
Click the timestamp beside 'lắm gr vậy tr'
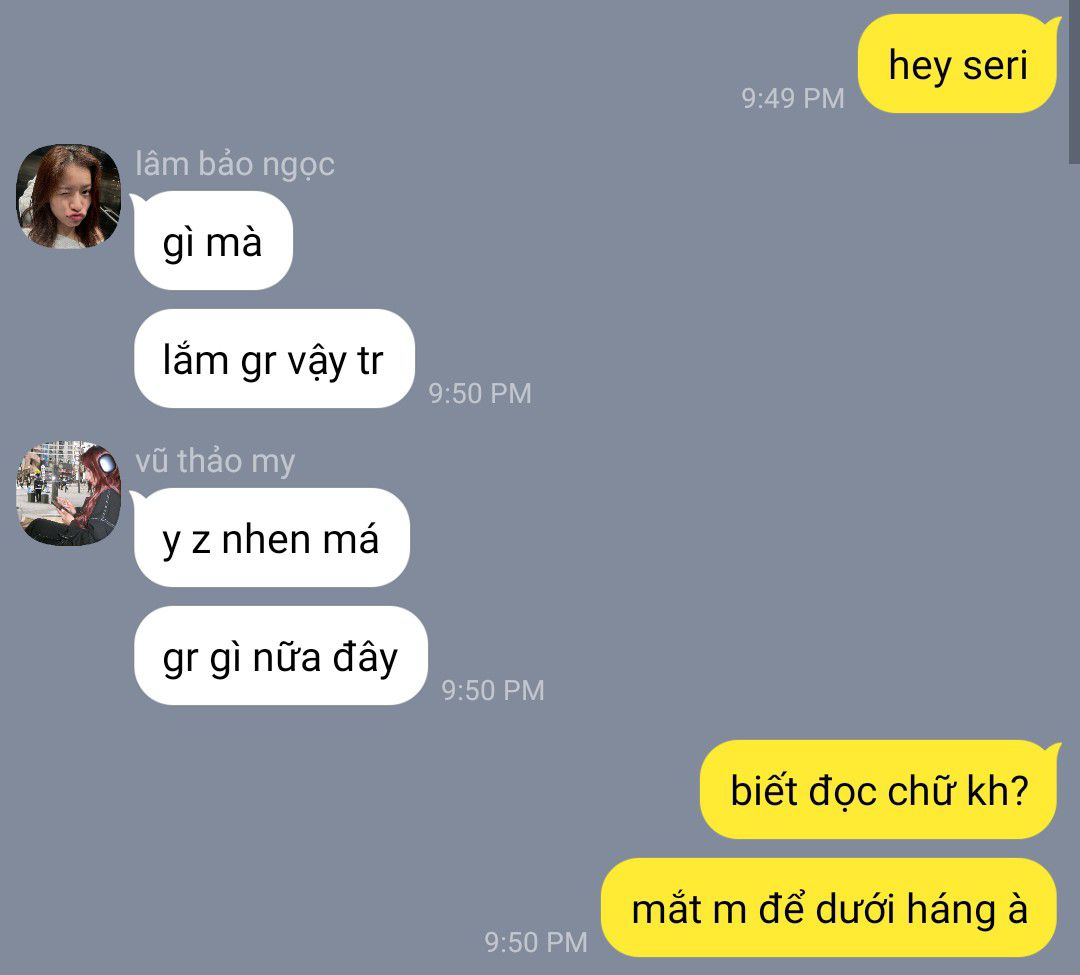click(x=480, y=394)
